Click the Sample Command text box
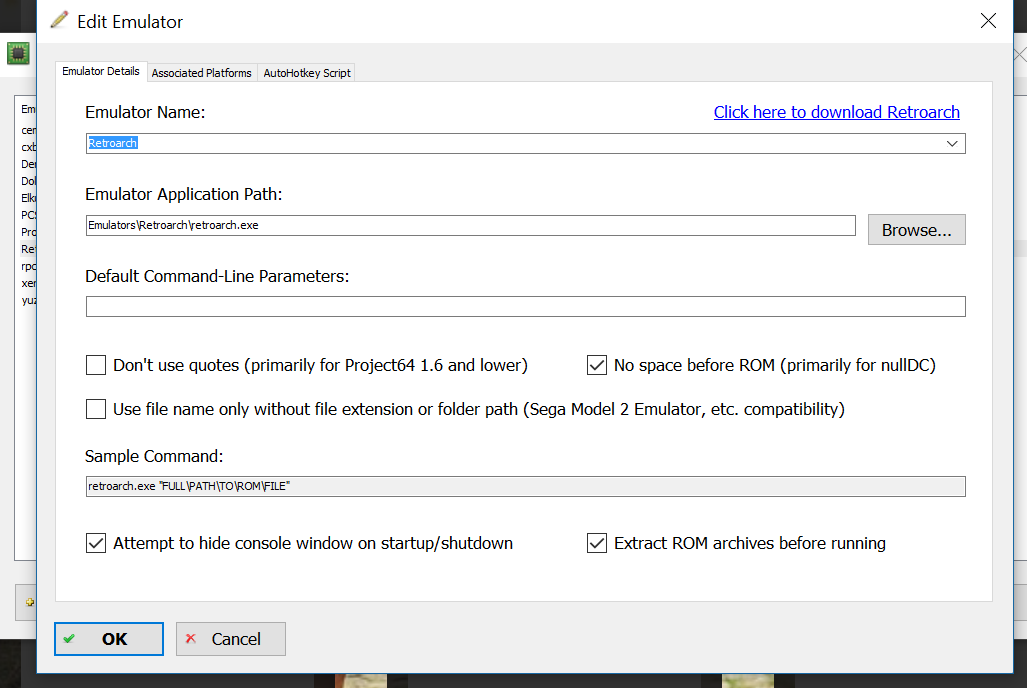 tap(525, 486)
